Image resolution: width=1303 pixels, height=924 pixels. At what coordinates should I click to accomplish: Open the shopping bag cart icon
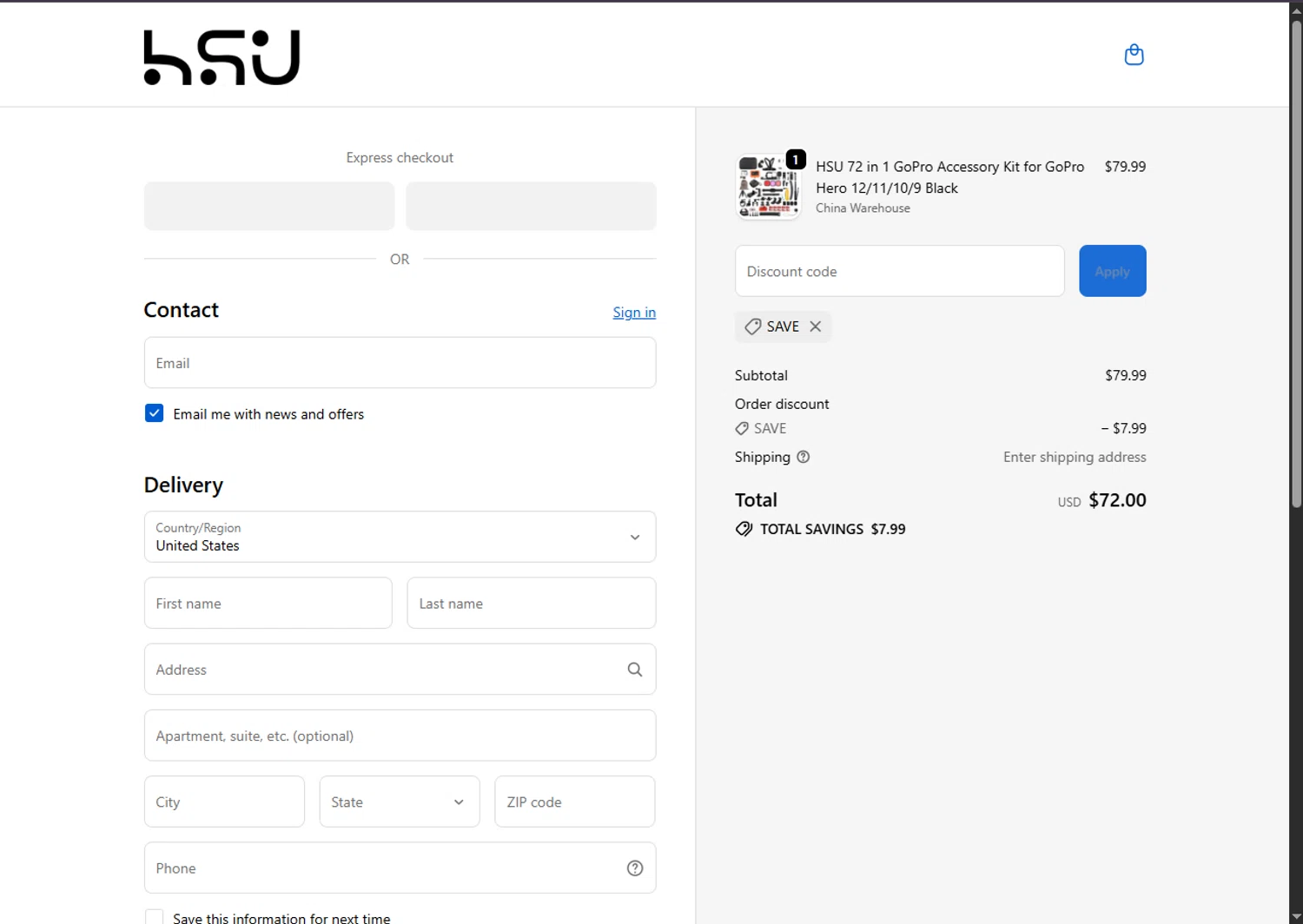point(1134,55)
